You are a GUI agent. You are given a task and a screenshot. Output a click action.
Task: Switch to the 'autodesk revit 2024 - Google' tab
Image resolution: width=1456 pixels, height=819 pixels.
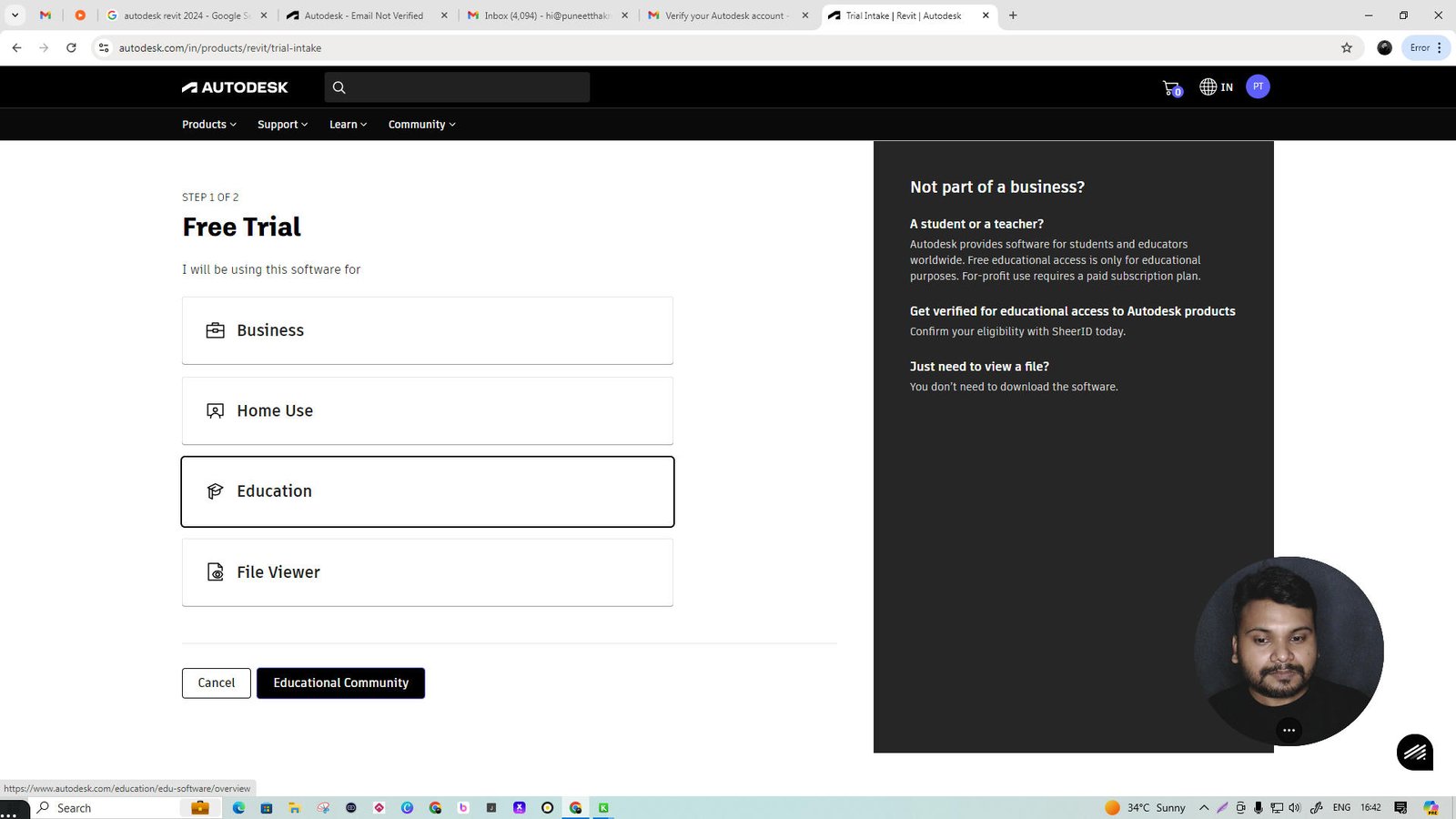click(x=187, y=15)
